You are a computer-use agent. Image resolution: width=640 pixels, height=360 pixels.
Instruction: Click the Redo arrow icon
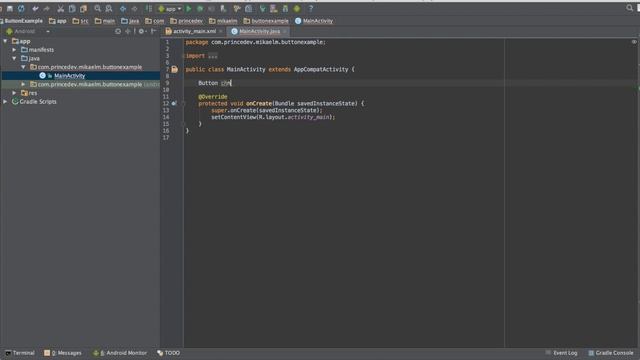pyautogui.click(x=47, y=8)
